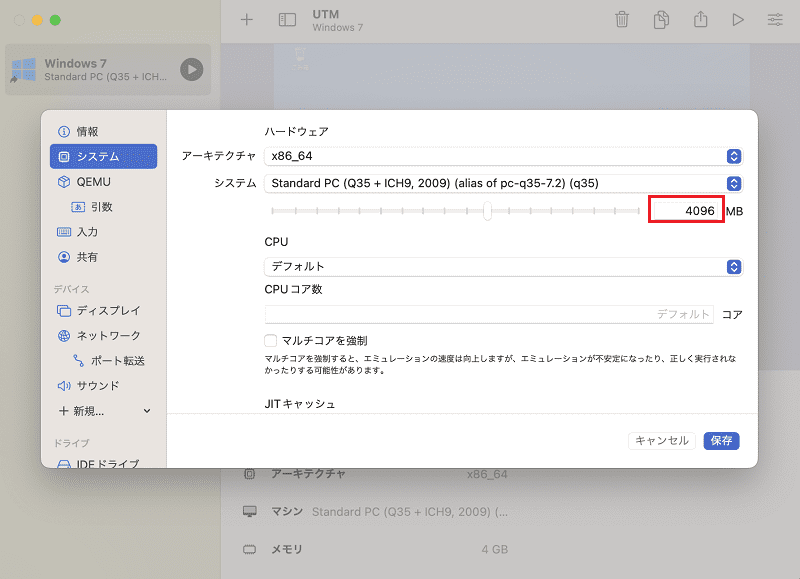Enable the マルチコアを強制 checkbox
This screenshot has height=579, width=800.
270,340
